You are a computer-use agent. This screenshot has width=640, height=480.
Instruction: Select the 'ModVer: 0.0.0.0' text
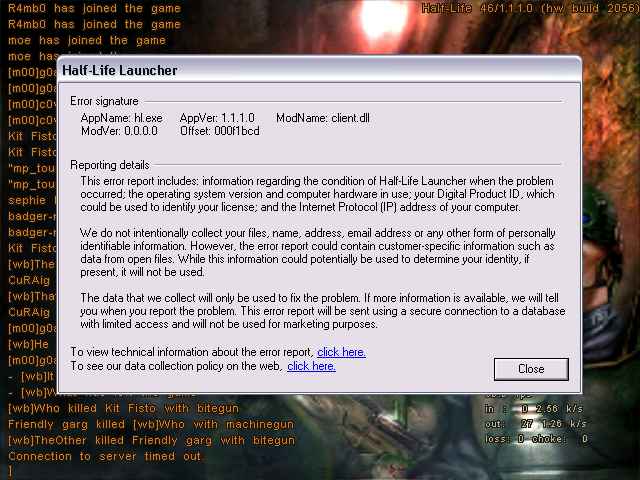(x=119, y=131)
